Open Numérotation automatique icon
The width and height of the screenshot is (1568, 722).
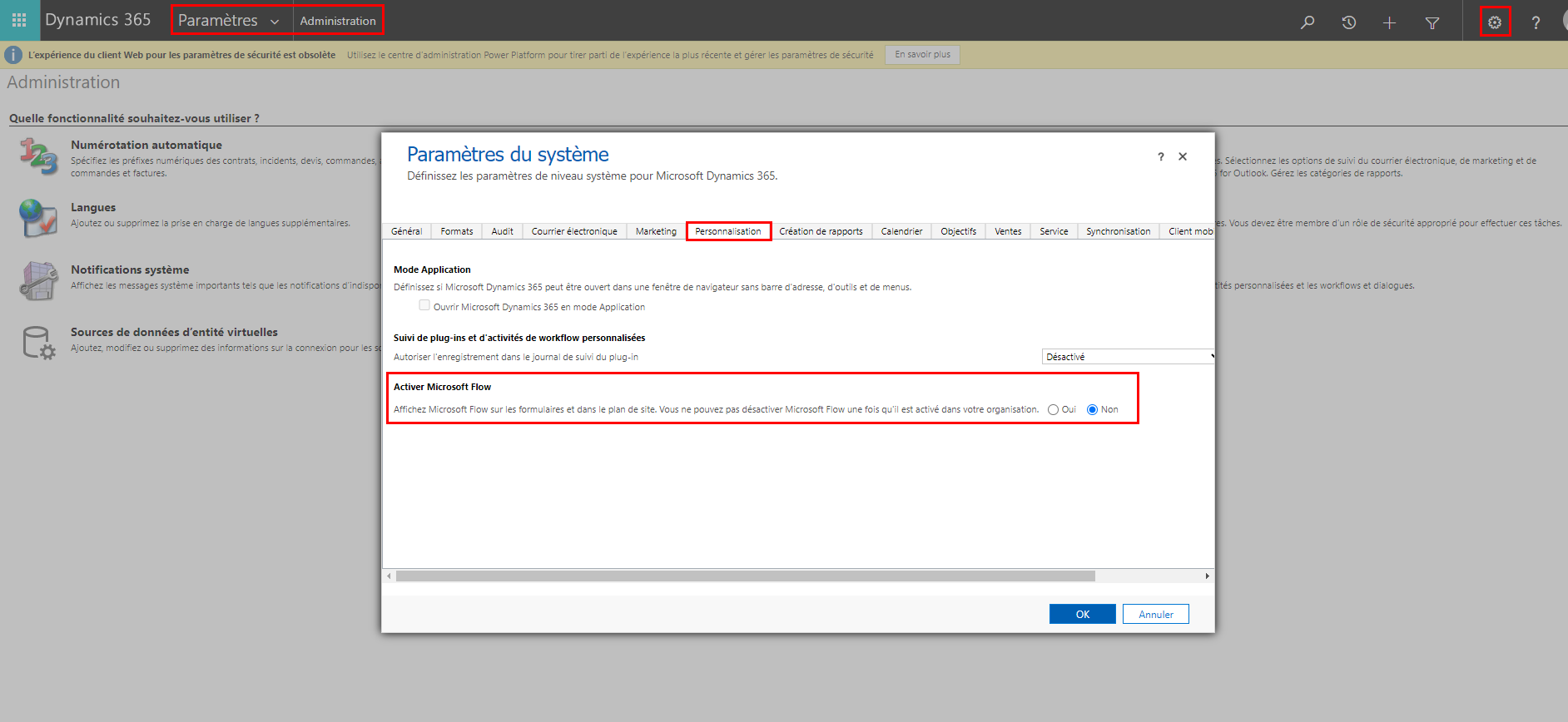38,156
